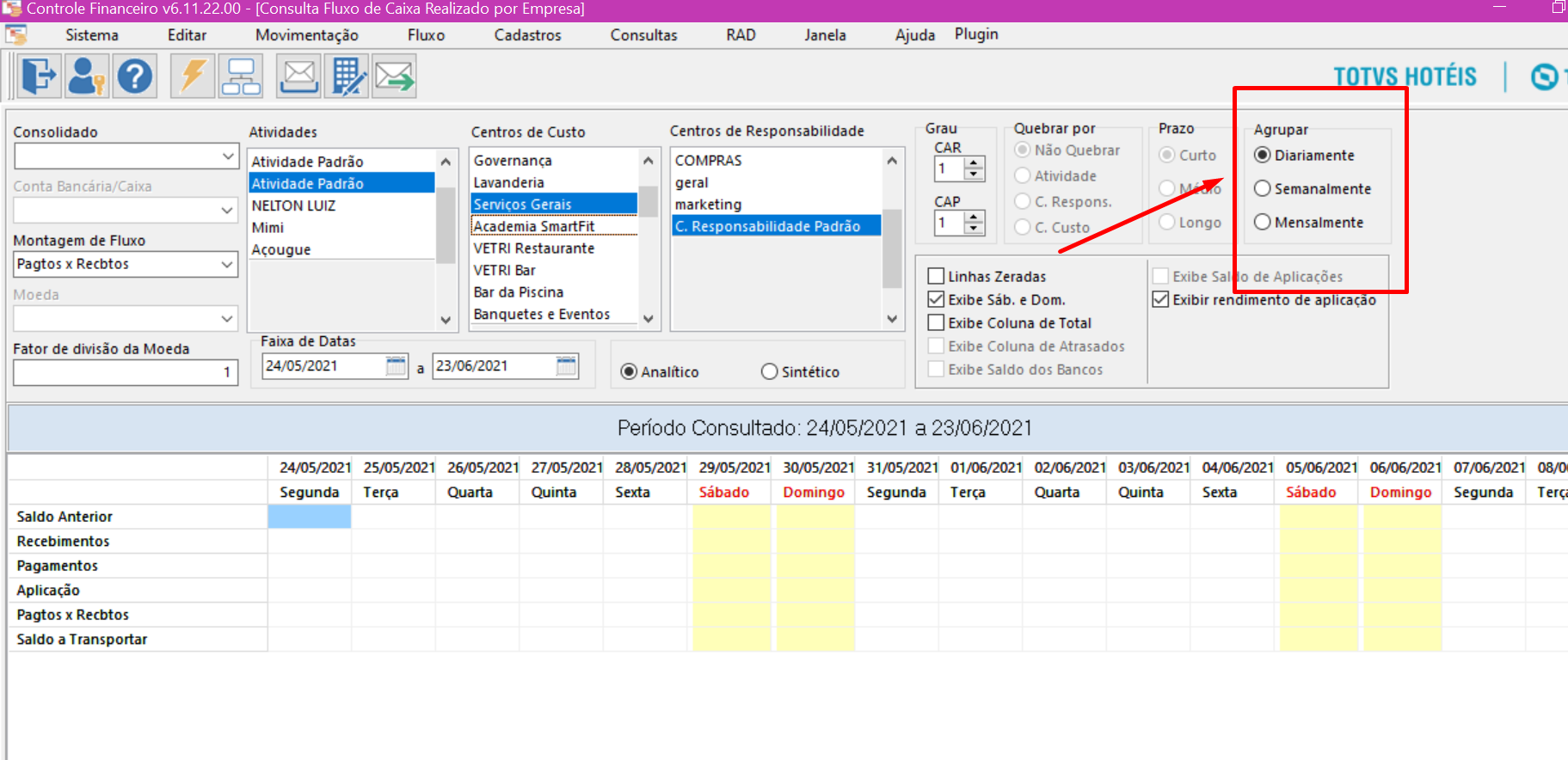Image resolution: width=1568 pixels, height=760 pixels.
Task: Click Centros de Responsabilidade scroll down arrow
Action: point(892,319)
